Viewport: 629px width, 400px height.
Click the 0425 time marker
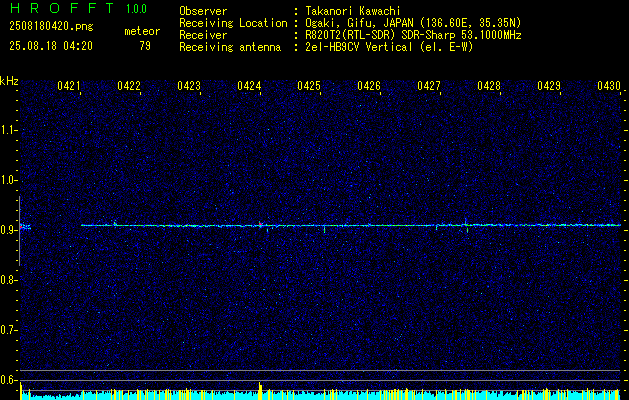pos(309,85)
